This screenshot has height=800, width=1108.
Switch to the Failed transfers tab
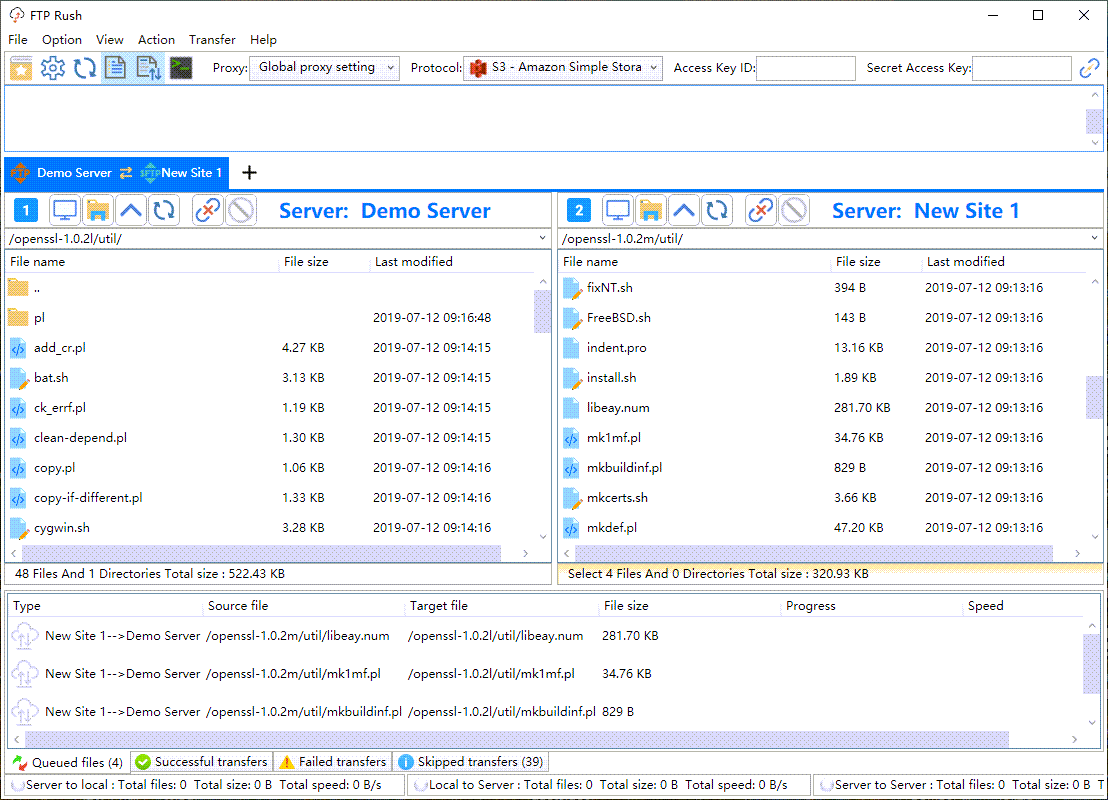(x=333, y=762)
